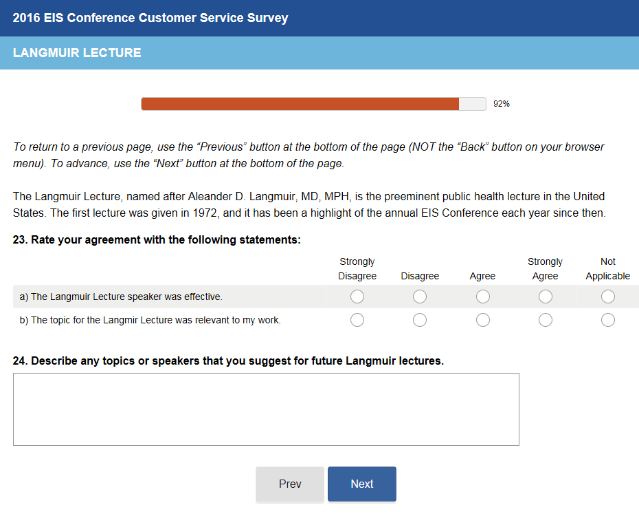Select Strongly Agree for topic relevant to work
The height and width of the screenshot is (516, 639).
pos(545,320)
